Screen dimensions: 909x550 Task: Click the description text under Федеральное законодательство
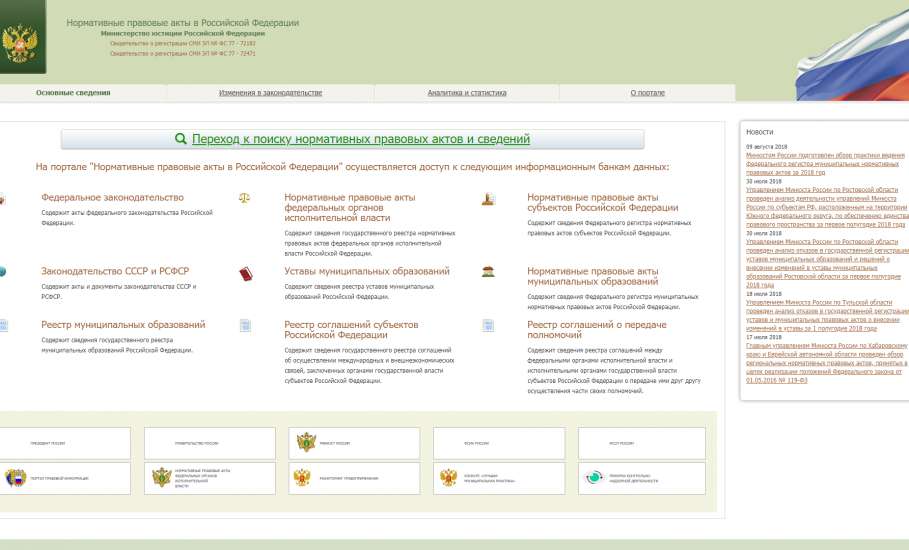click(x=127, y=217)
